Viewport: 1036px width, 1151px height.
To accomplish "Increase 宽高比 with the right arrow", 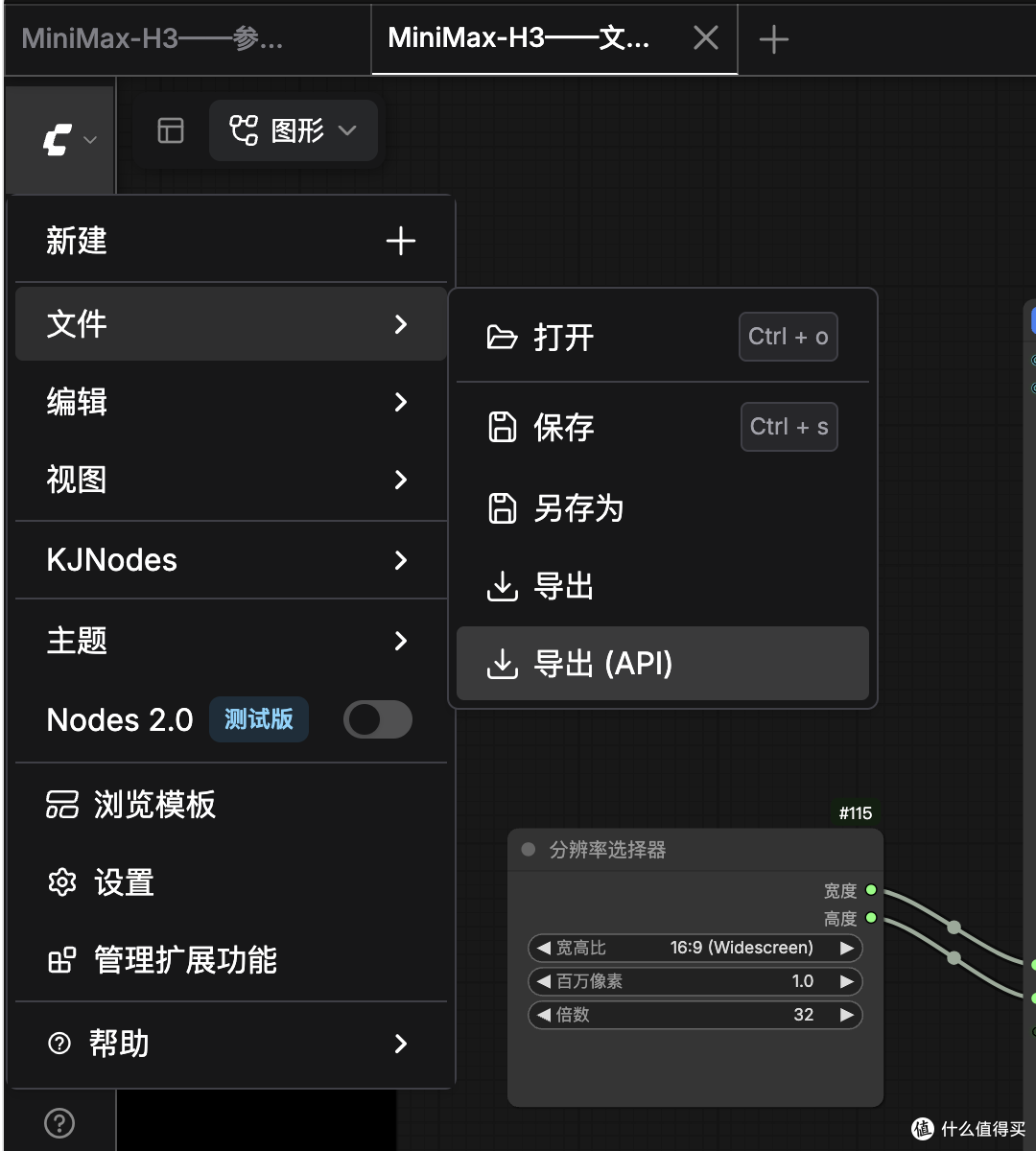I will [x=846, y=949].
